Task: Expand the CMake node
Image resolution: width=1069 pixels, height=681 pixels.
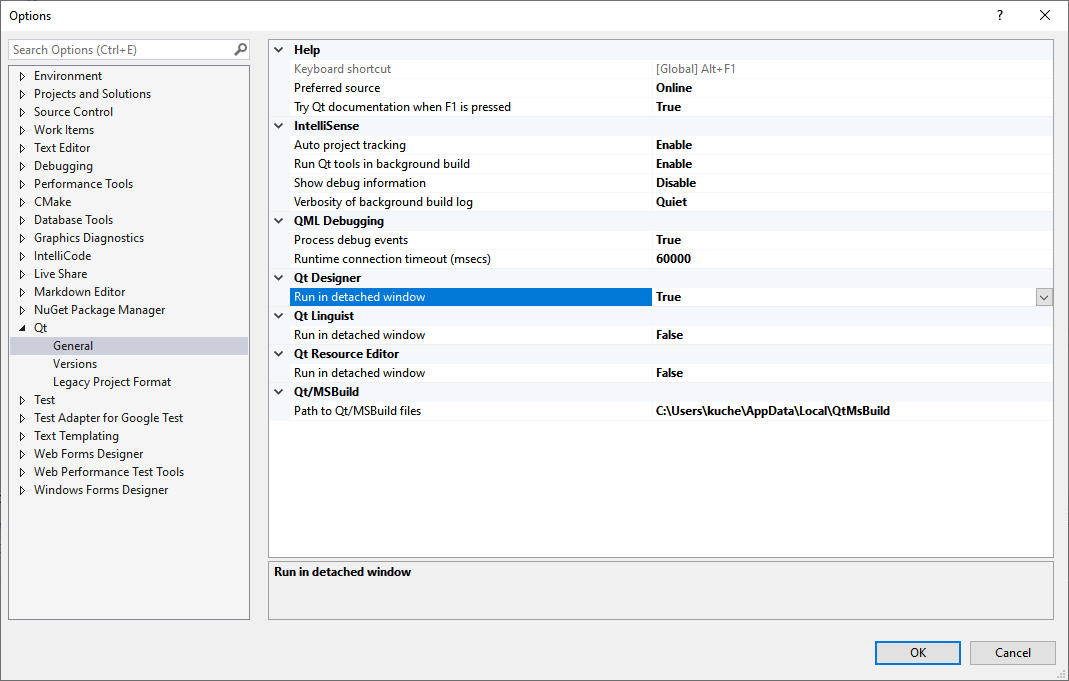Action: [22, 202]
